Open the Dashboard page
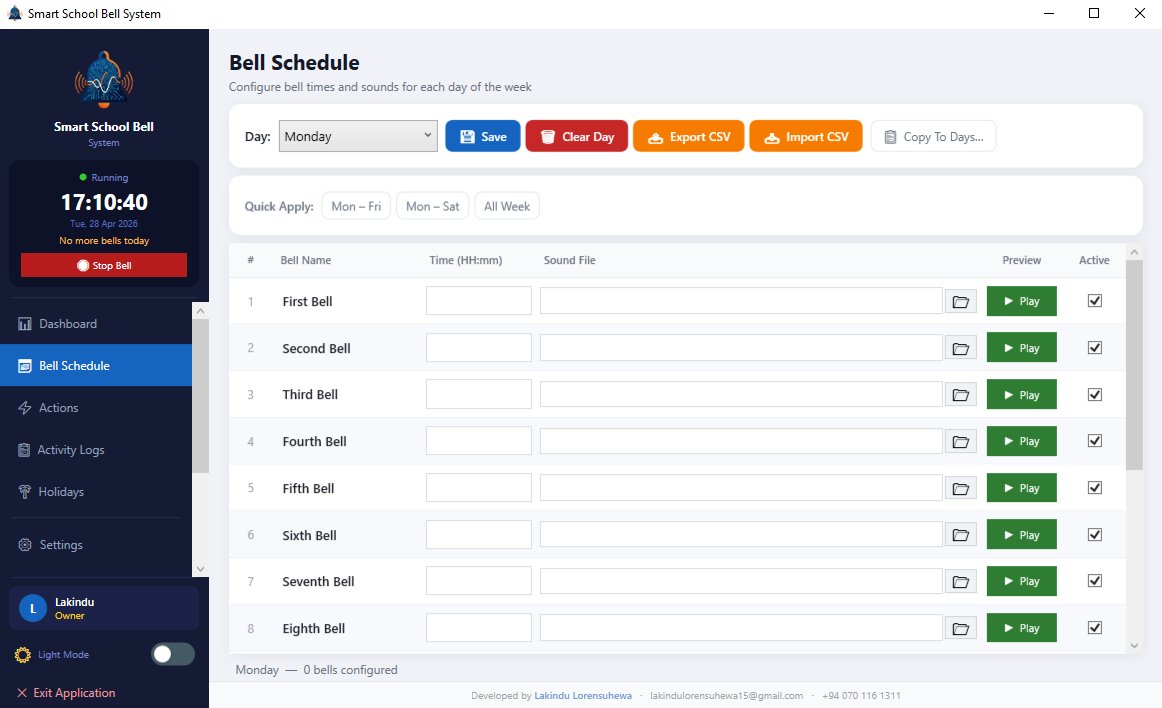Viewport: 1162px width, 708px height. click(x=96, y=324)
